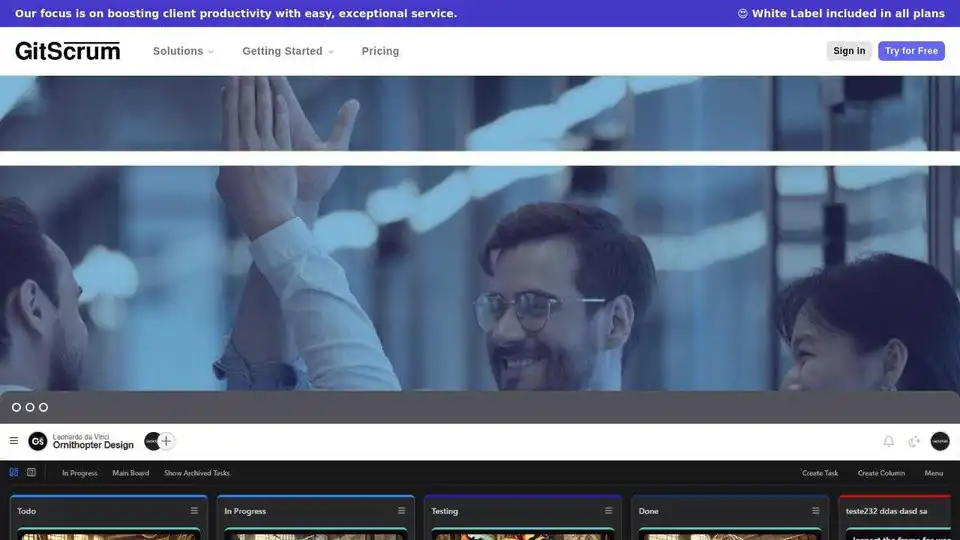Click Create Column
The image size is (960, 540).
[881, 473]
